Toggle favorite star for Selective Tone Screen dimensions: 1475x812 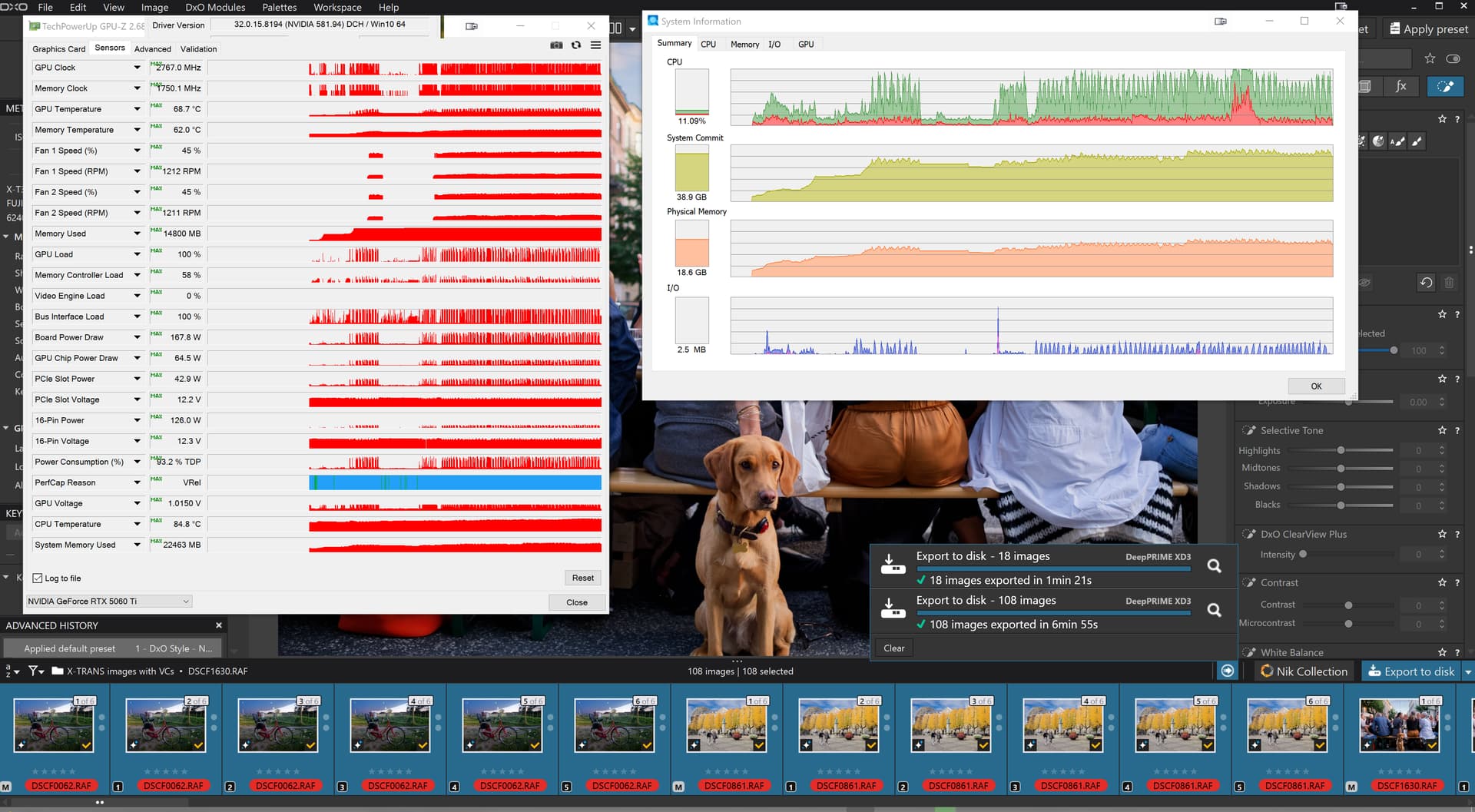point(1442,430)
